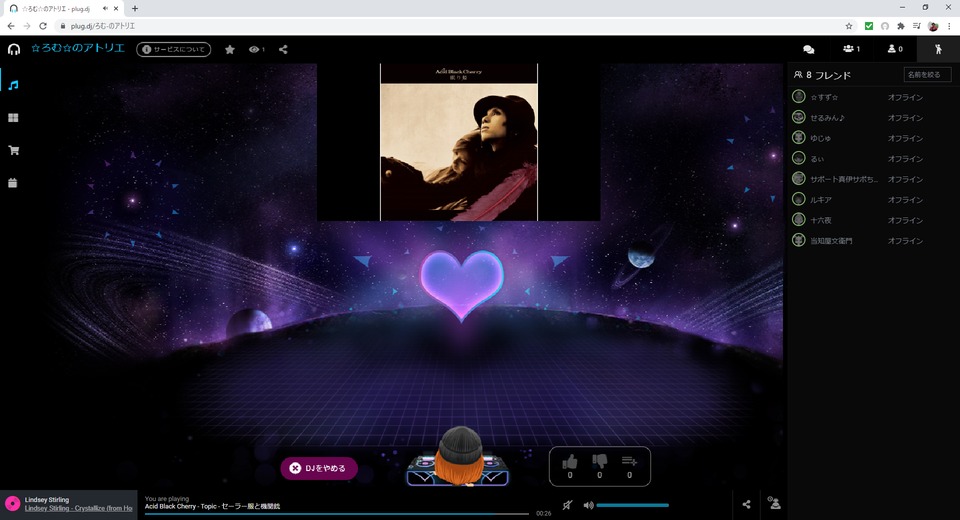Go back with browser back arrow

coord(11,26)
